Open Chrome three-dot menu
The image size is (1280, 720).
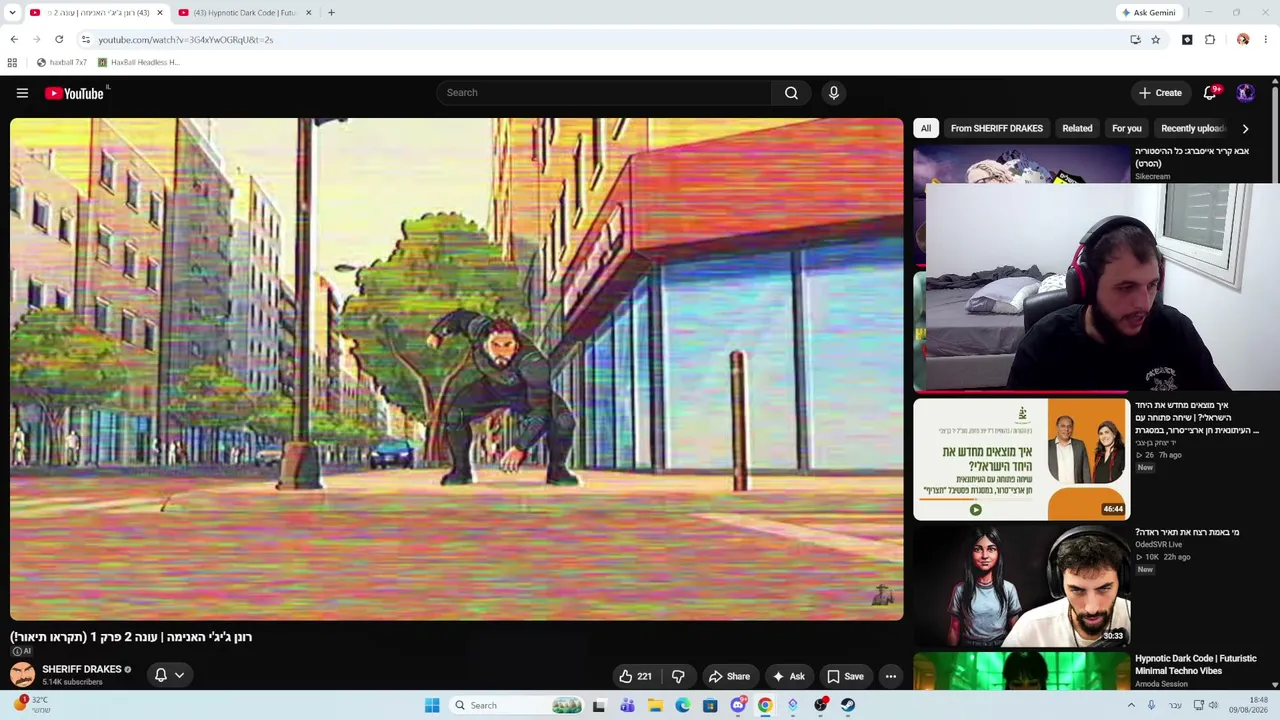(x=1265, y=40)
